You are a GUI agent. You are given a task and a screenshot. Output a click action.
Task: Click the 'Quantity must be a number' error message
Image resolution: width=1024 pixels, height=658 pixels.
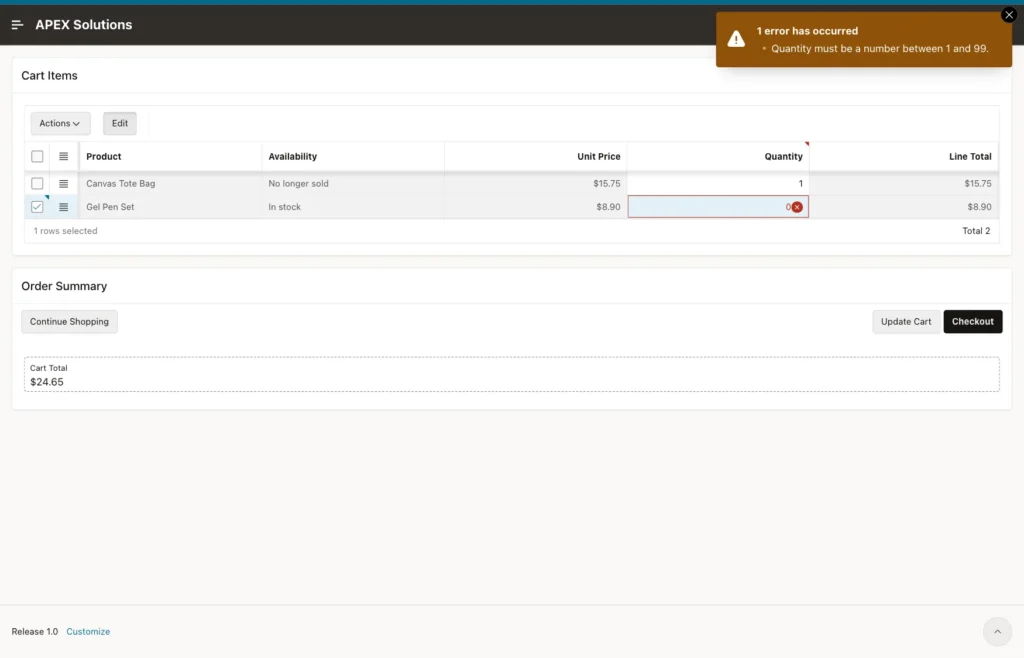(880, 49)
